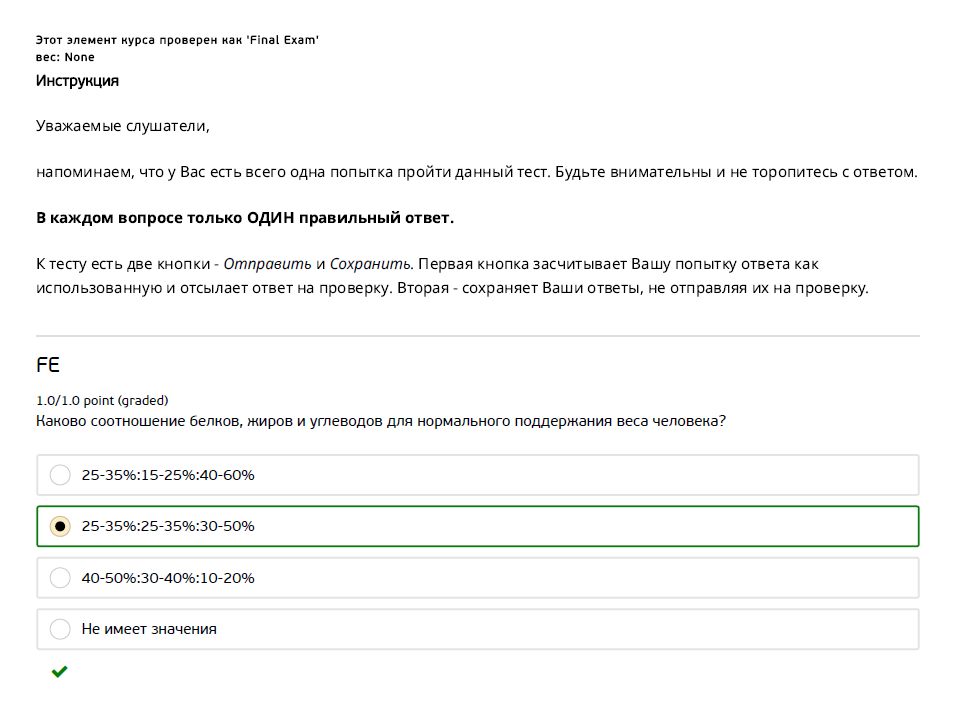Click the 'вес: None' weight label
The image size is (971, 703).
65,57
